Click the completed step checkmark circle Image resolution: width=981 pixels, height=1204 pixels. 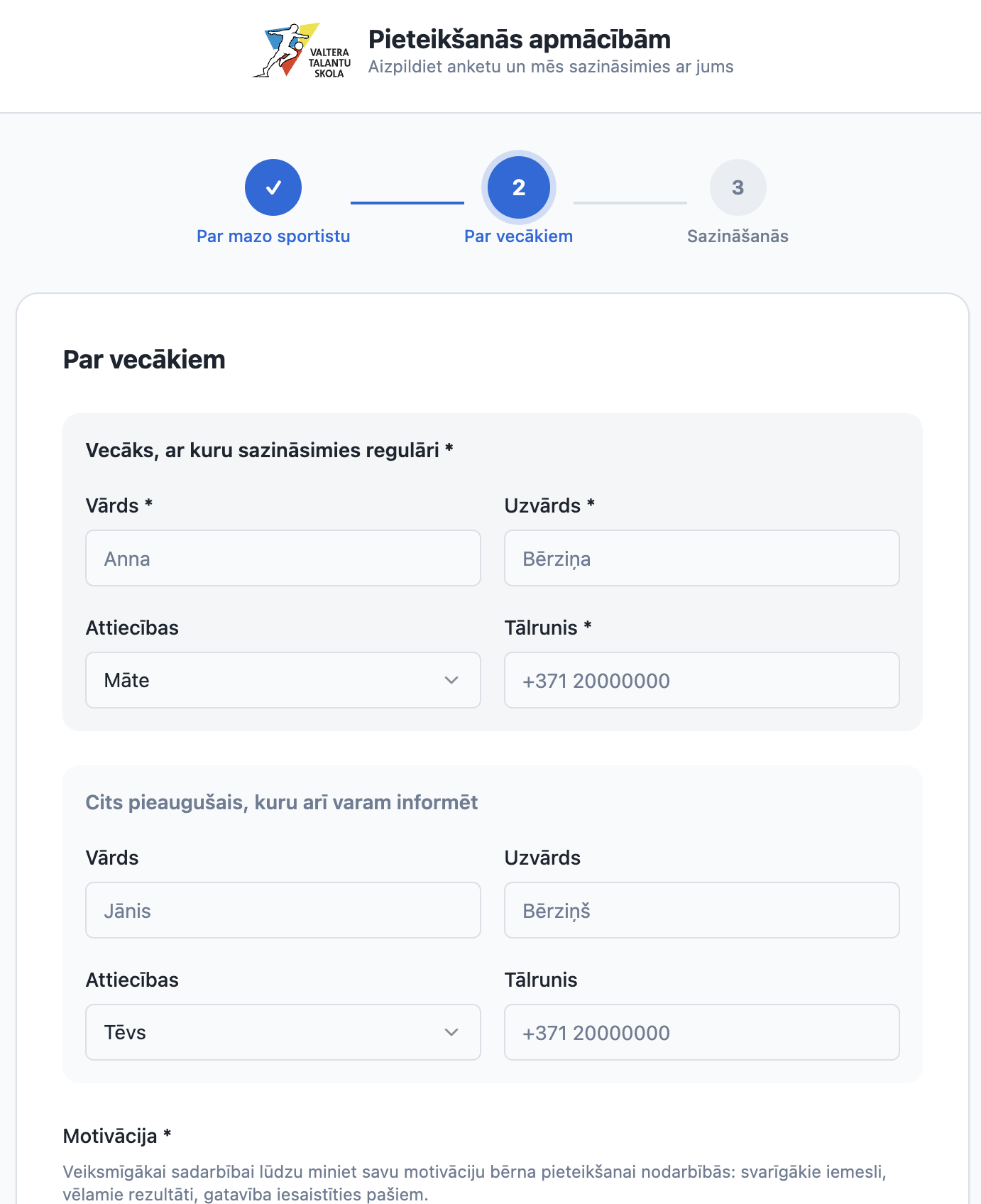tap(273, 187)
